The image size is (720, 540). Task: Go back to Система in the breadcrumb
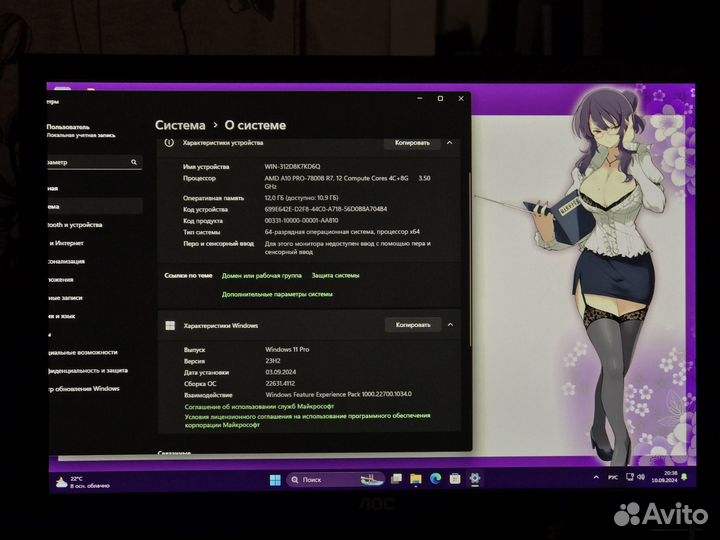pos(180,125)
